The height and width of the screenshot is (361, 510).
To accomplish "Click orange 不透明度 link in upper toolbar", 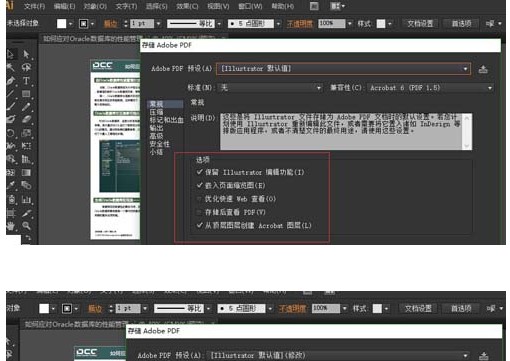I will pyautogui.click(x=300, y=24).
